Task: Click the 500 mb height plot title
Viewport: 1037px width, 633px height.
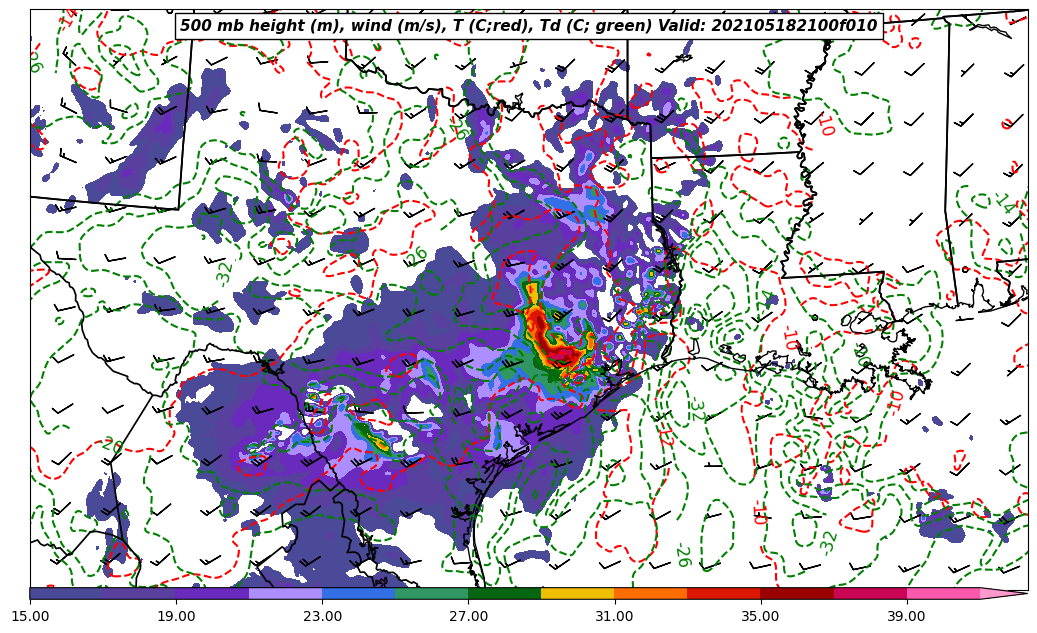Action: pyautogui.click(x=529, y=26)
